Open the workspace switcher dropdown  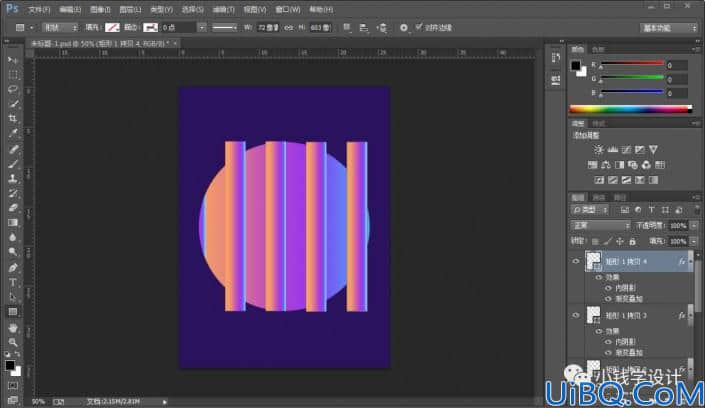click(669, 28)
